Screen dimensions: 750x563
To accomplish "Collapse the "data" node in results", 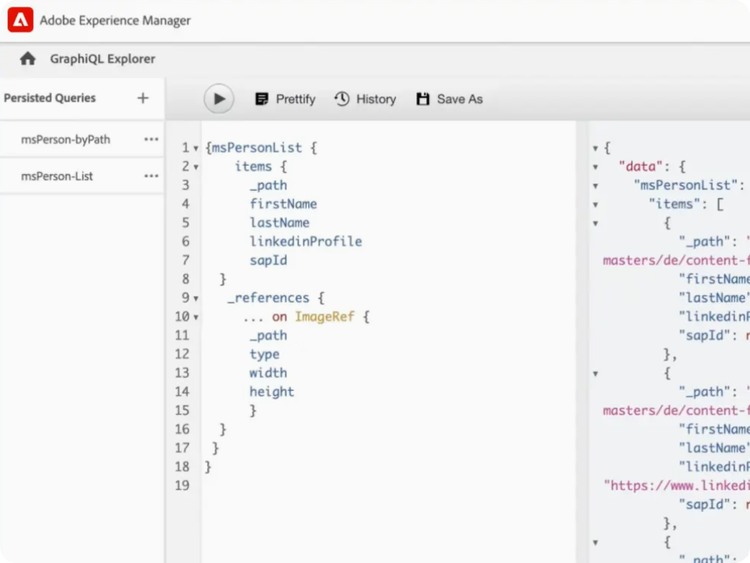I will (x=596, y=167).
